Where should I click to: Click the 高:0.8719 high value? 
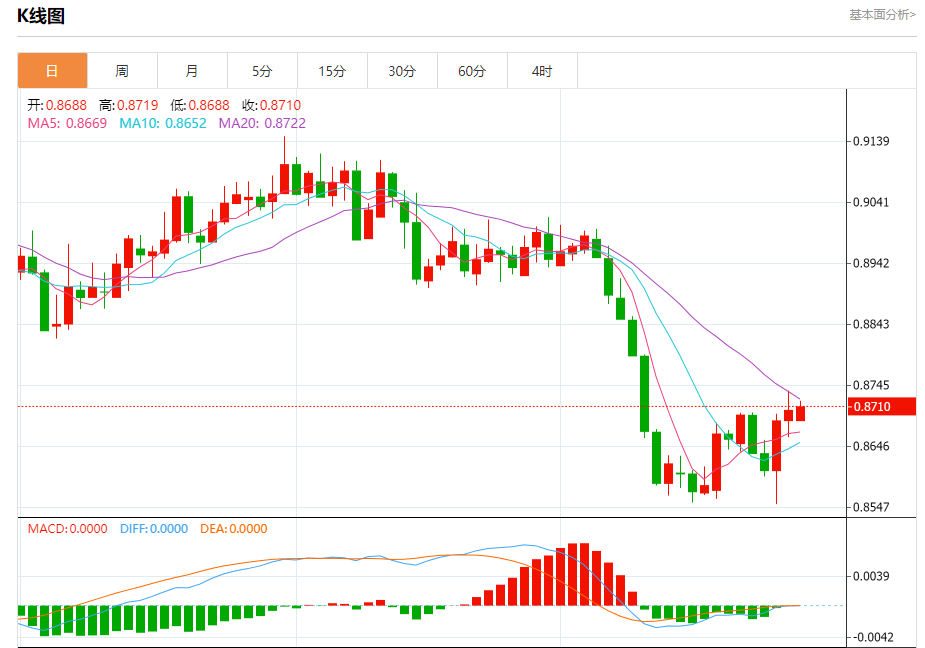tap(129, 105)
